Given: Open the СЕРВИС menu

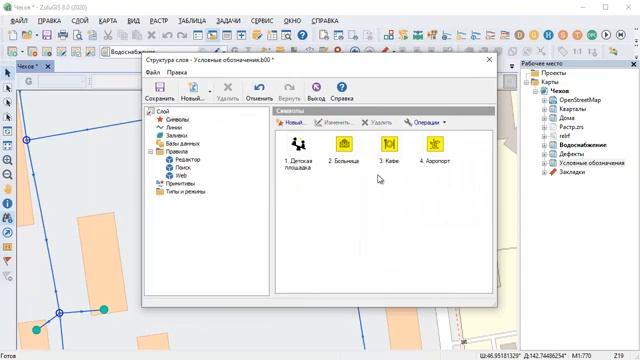Looking at the screenshot, I should [x=262, y=21].
